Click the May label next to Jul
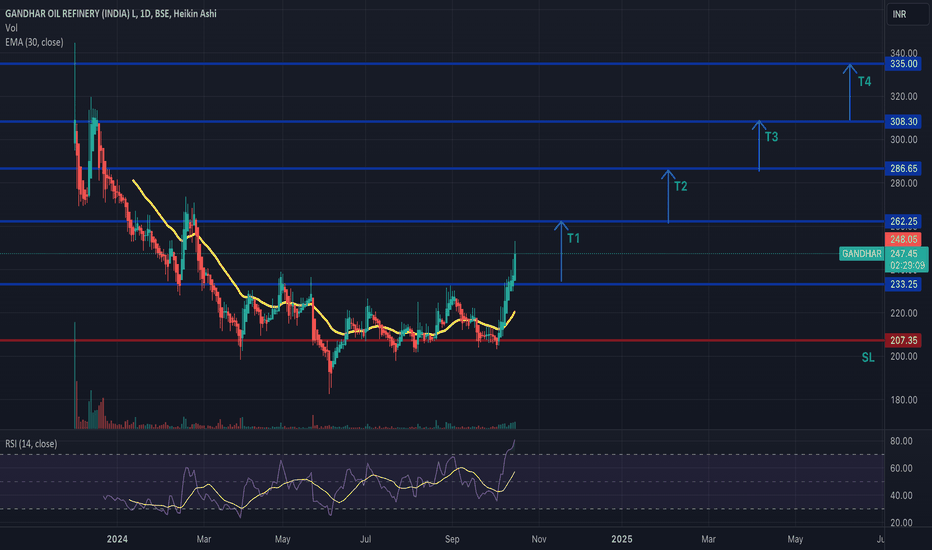 (282, 539)
